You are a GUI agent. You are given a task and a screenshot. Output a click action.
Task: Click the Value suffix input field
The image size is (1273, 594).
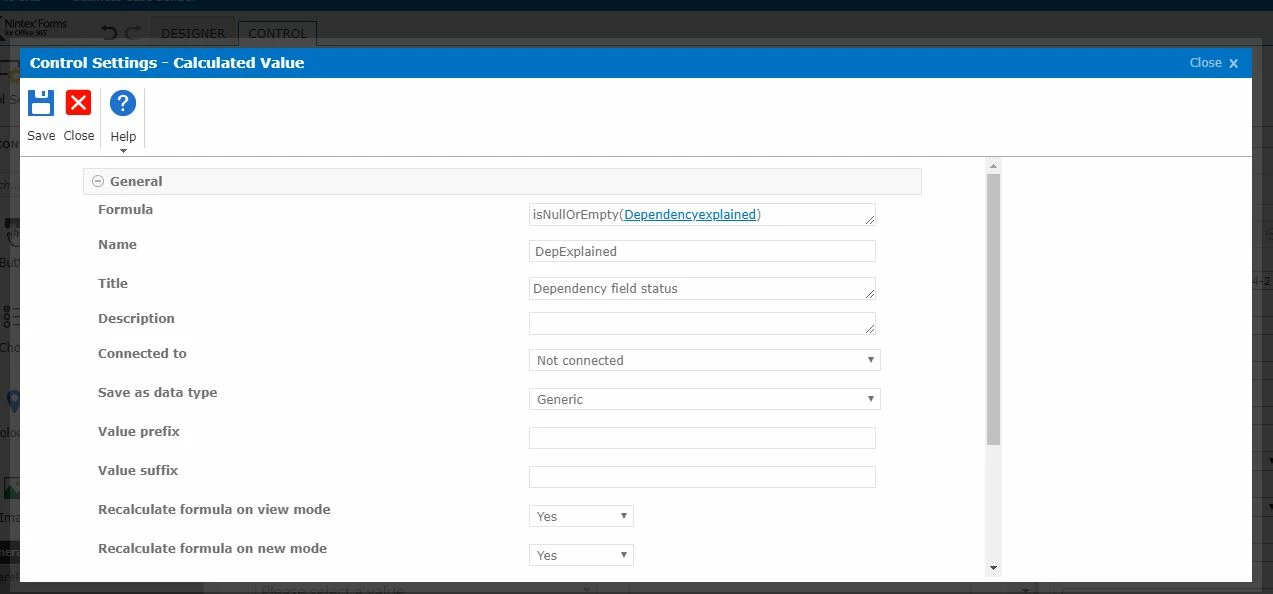click(x=702, y=477)
